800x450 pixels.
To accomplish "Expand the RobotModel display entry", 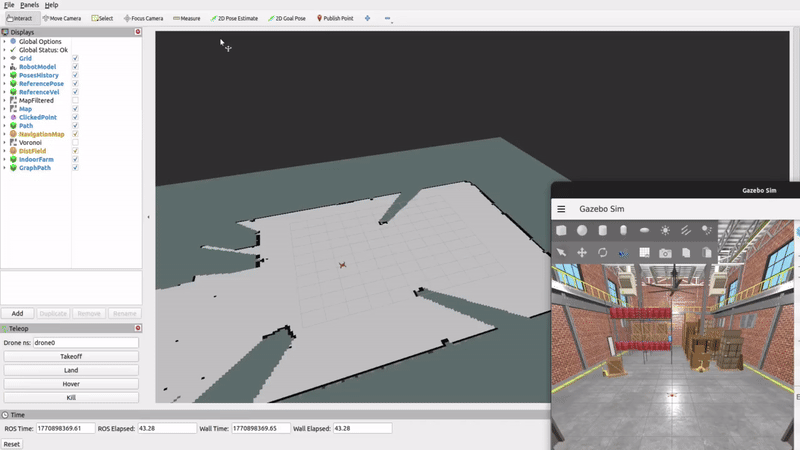I will [4, 67].
